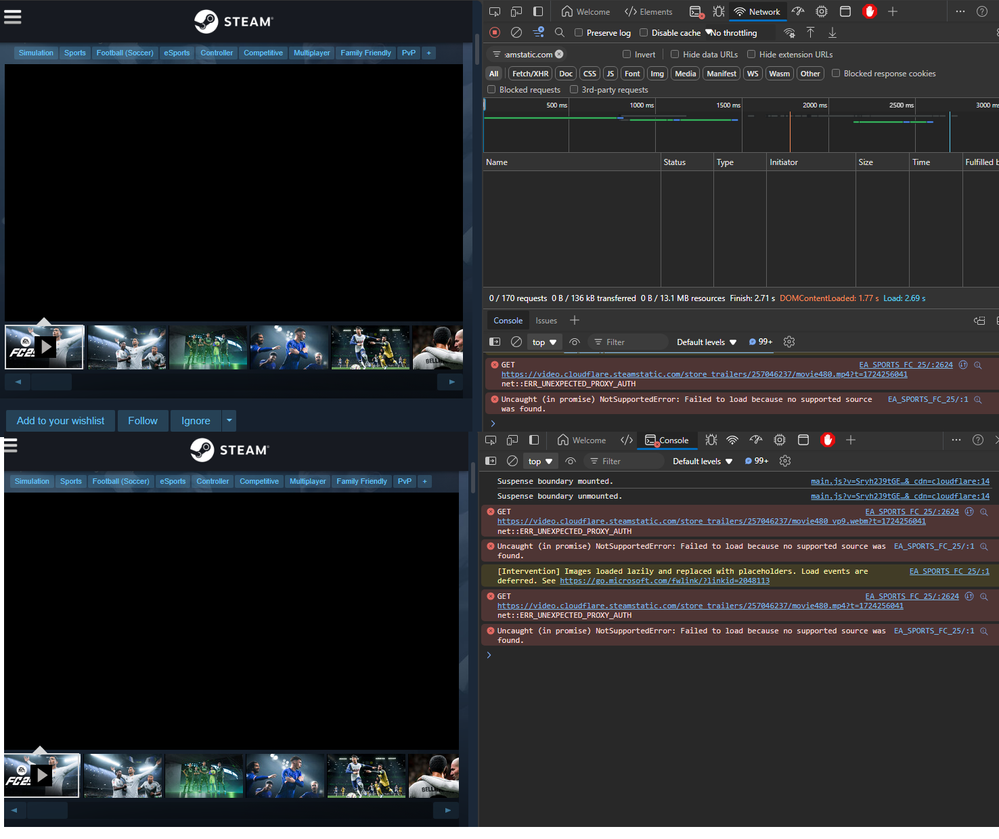Image resolution: width=999 pixels, height=839 pixels.
Task: Click the Follow button
Action: 143,420
